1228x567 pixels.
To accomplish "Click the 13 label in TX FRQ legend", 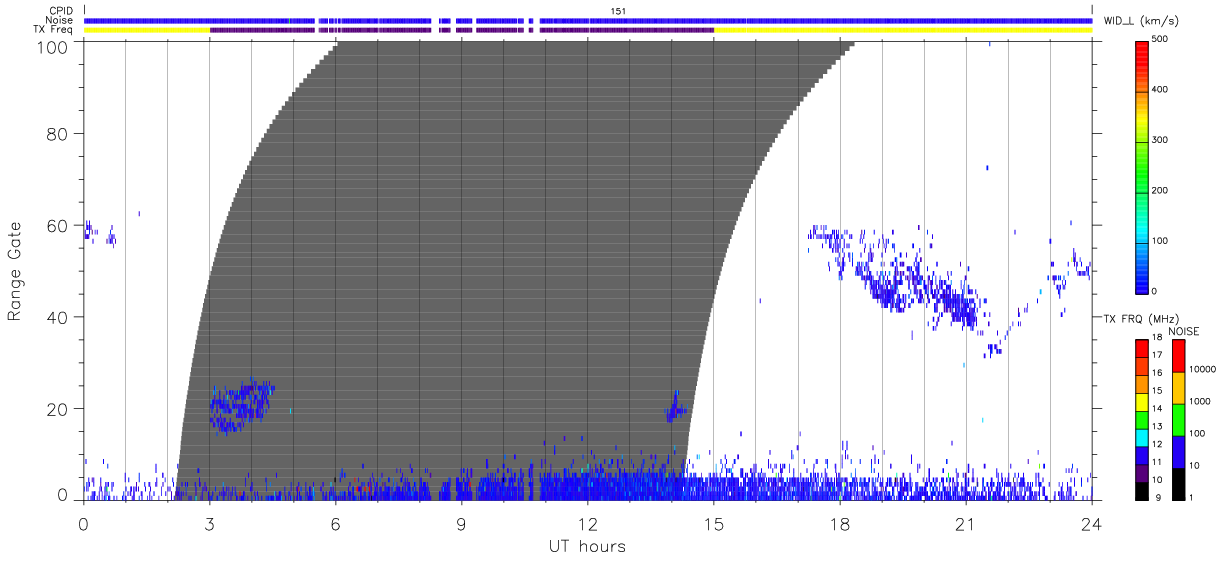I will click(1159, 427).
